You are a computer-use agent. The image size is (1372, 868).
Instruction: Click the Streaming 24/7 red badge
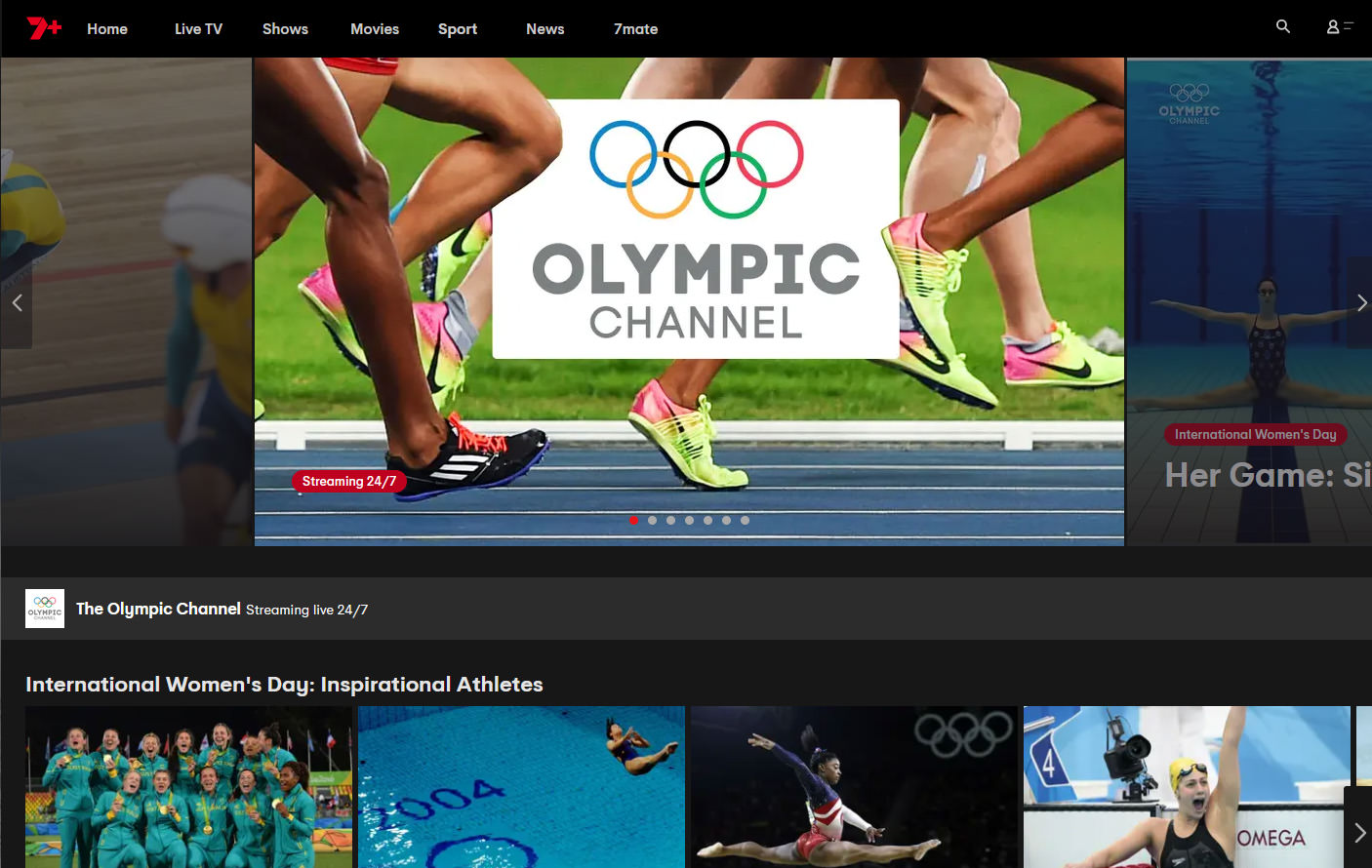pyautogui.click(x=349, y=481)
